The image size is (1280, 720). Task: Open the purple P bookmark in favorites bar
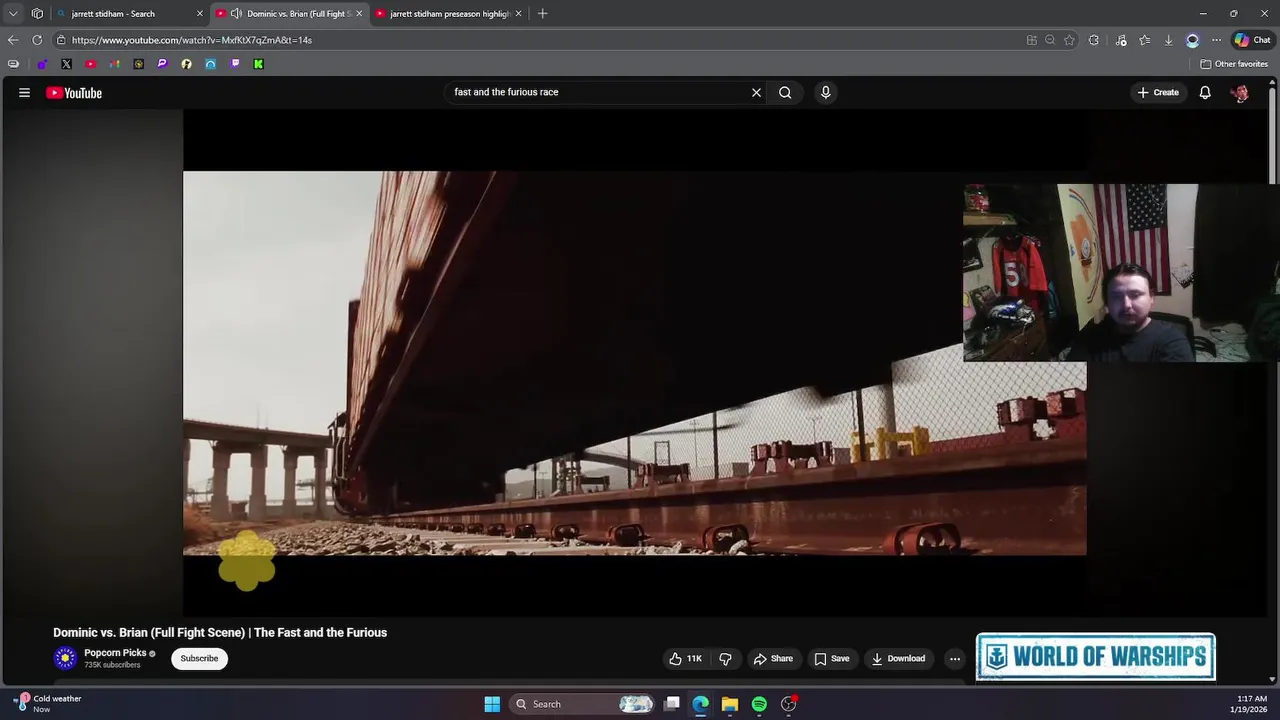point(162,64)
